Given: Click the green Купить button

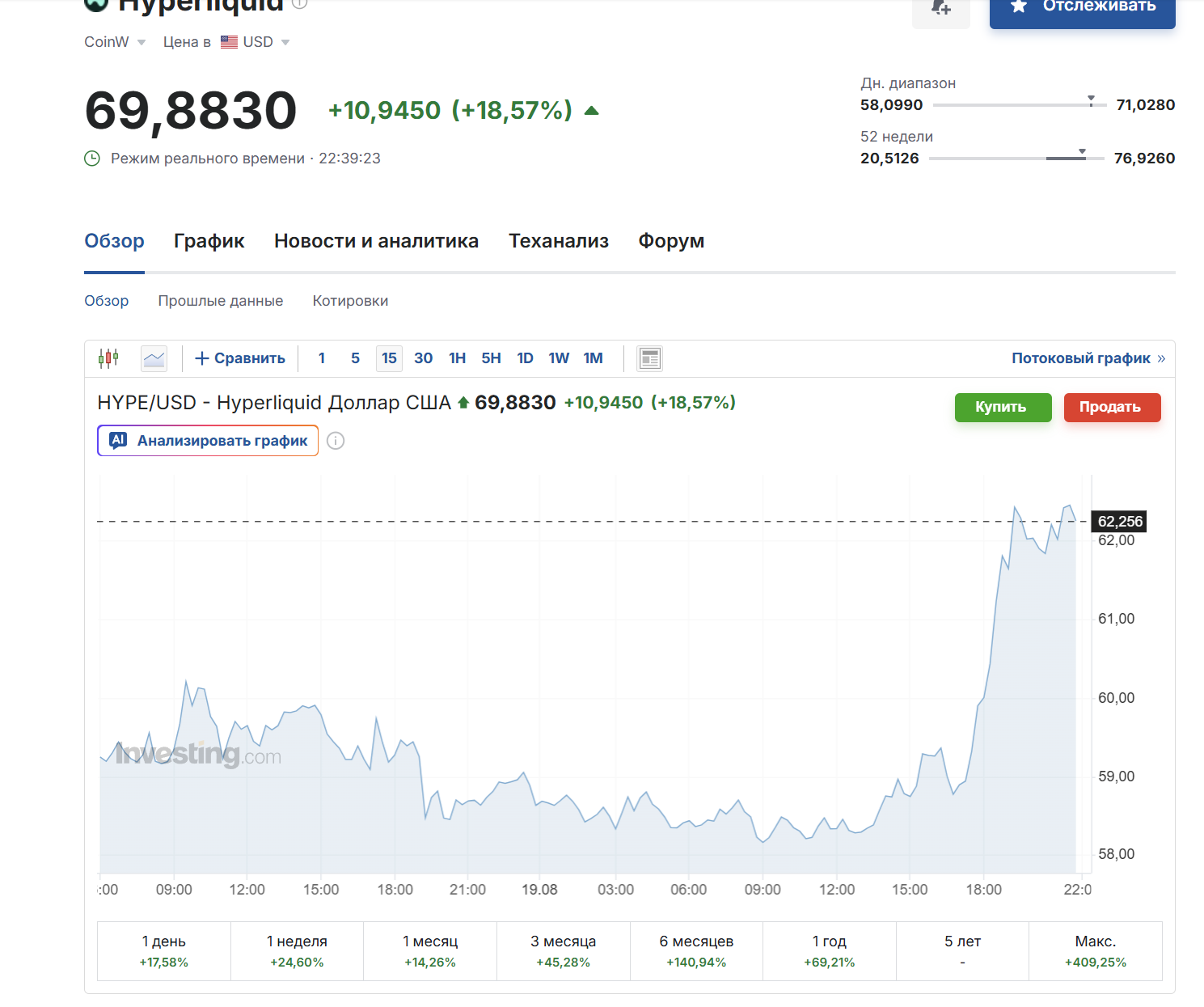Looking at the screenshot, I should click(1003, 407).
